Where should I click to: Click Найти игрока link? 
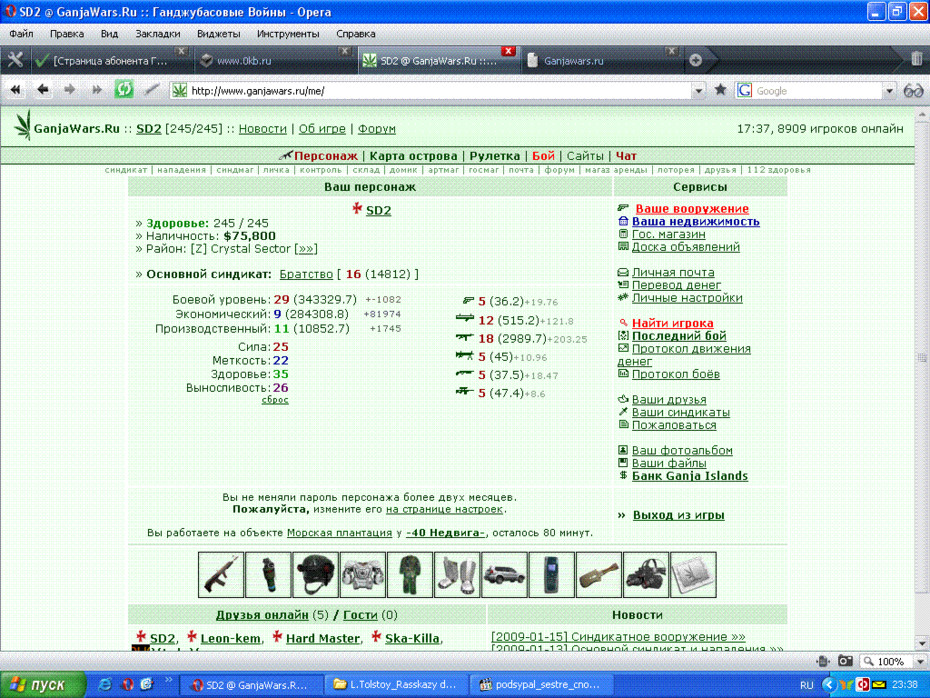(673, 323)
